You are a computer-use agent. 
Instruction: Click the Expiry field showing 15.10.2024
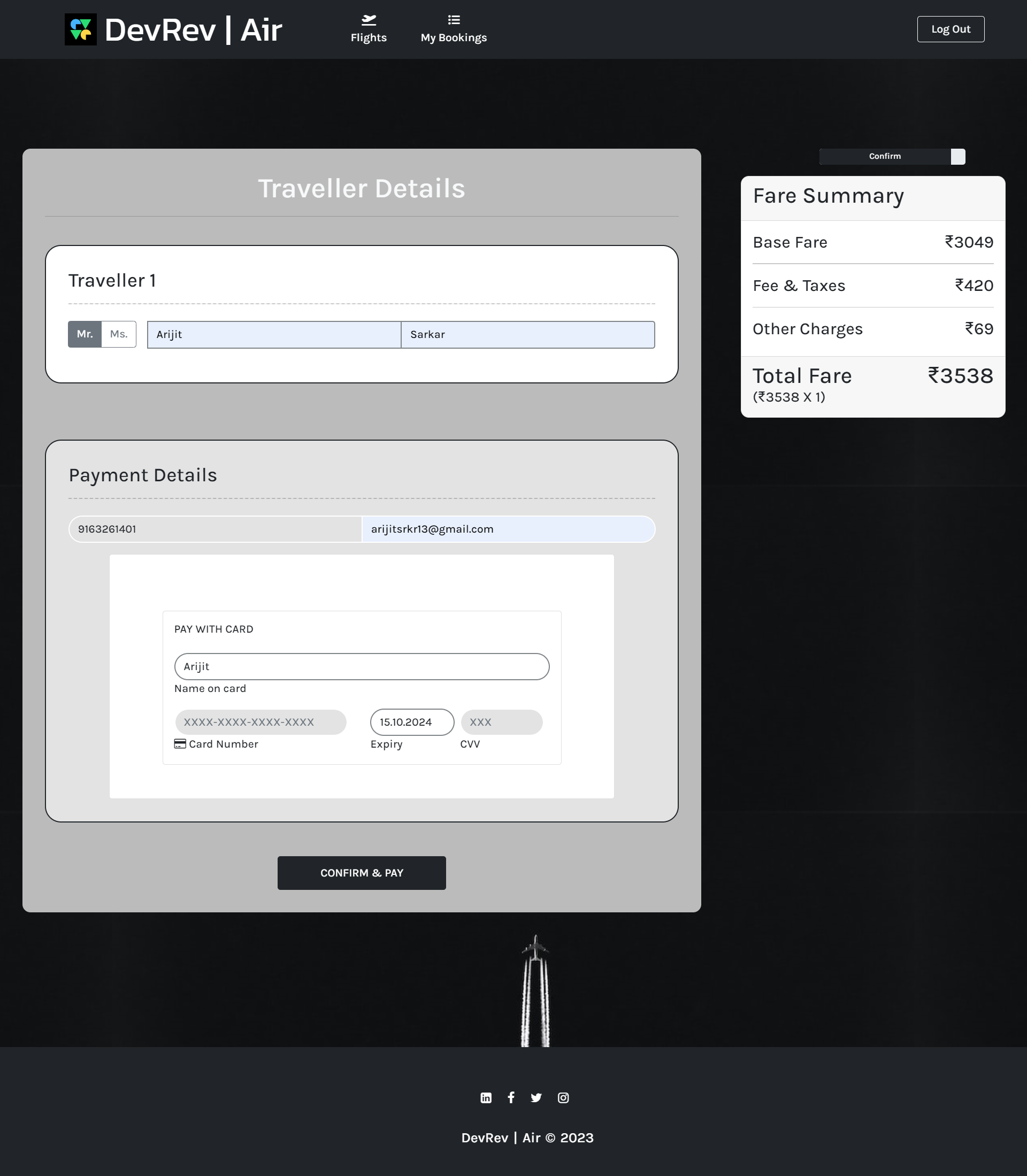(411, 721)
